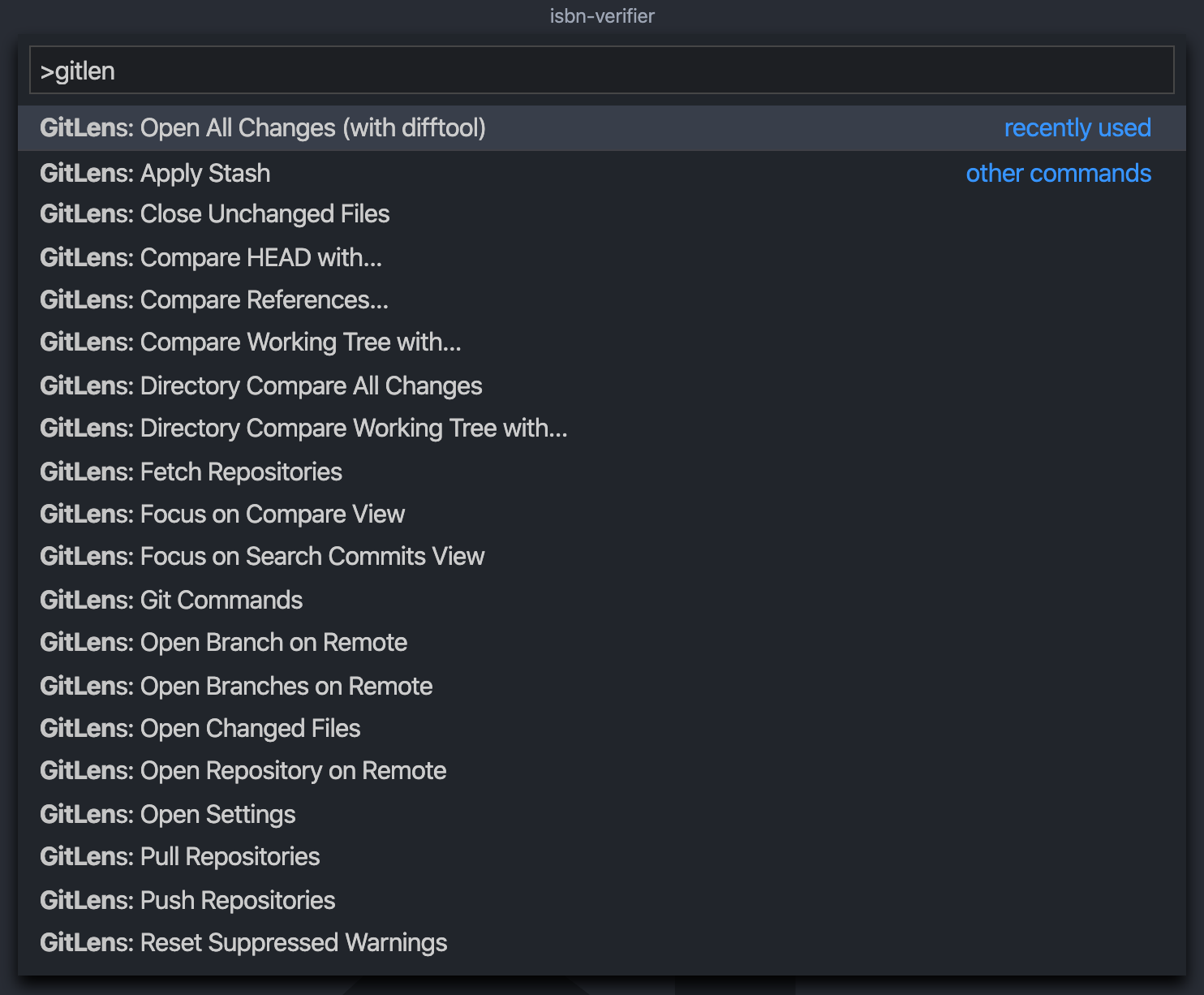
Task: Run GitLens: Open Branch on Remote
Action: [223, 642]
